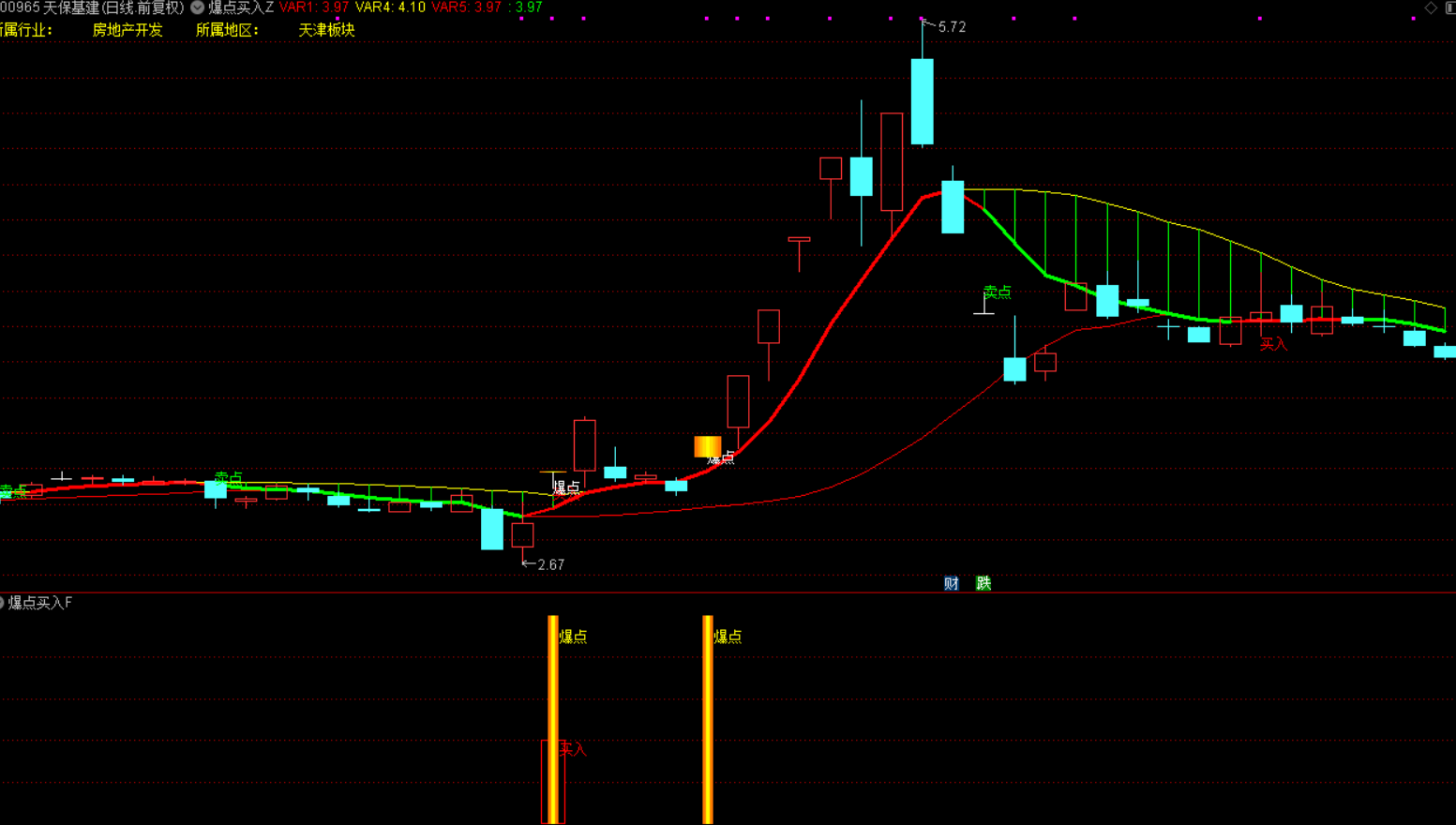The image size is (1456, 825).
Task: Select the red hollow candle at the 2.67 low
Action: [x=522, y=535]
